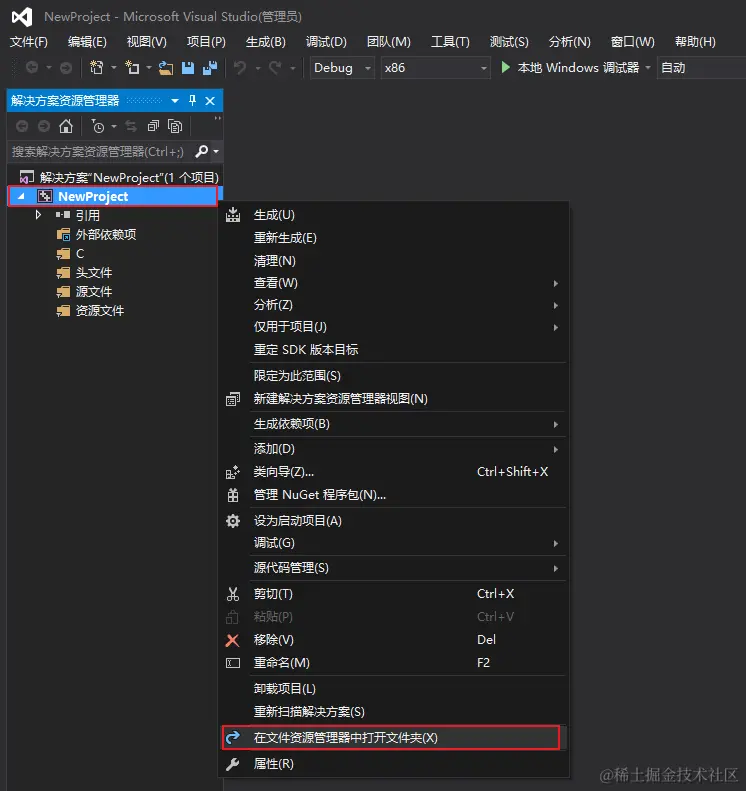Click the Save icon in toolbar
Image resolution: width=746 pixels, height=791 pixels.
pyautogui.click(x=188, y=68)
